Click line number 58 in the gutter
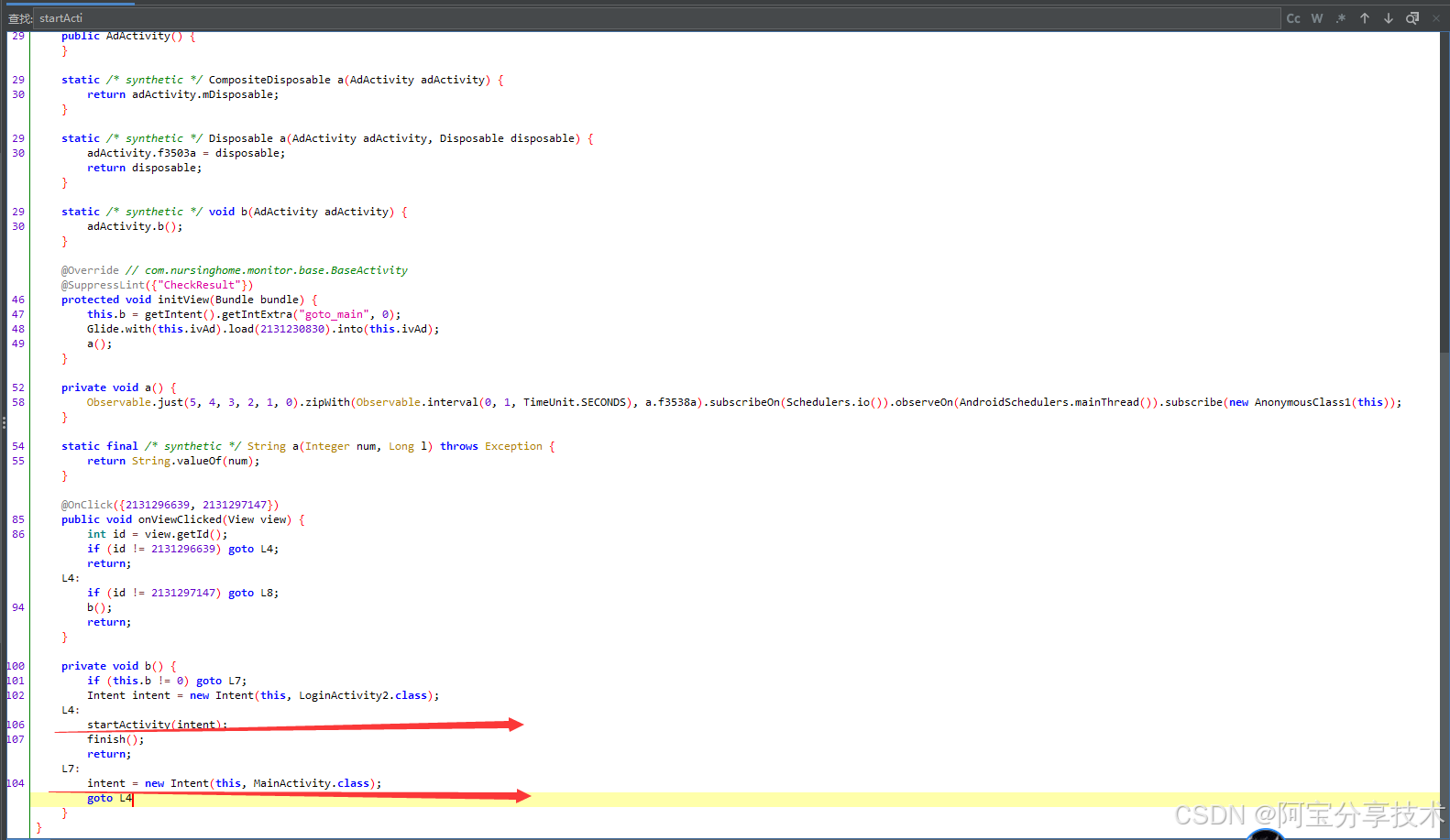 click(x=18, y=402)
